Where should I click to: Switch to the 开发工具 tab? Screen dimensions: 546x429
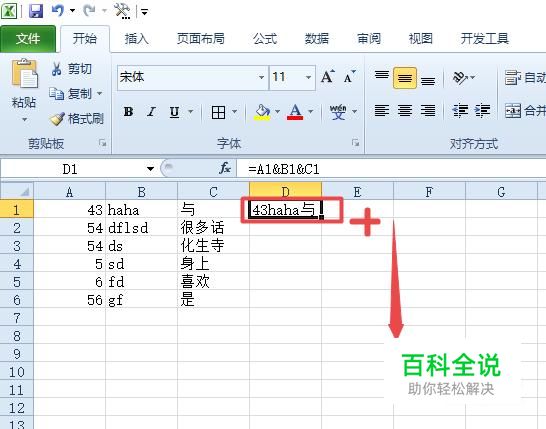click(x=484, y=39)
